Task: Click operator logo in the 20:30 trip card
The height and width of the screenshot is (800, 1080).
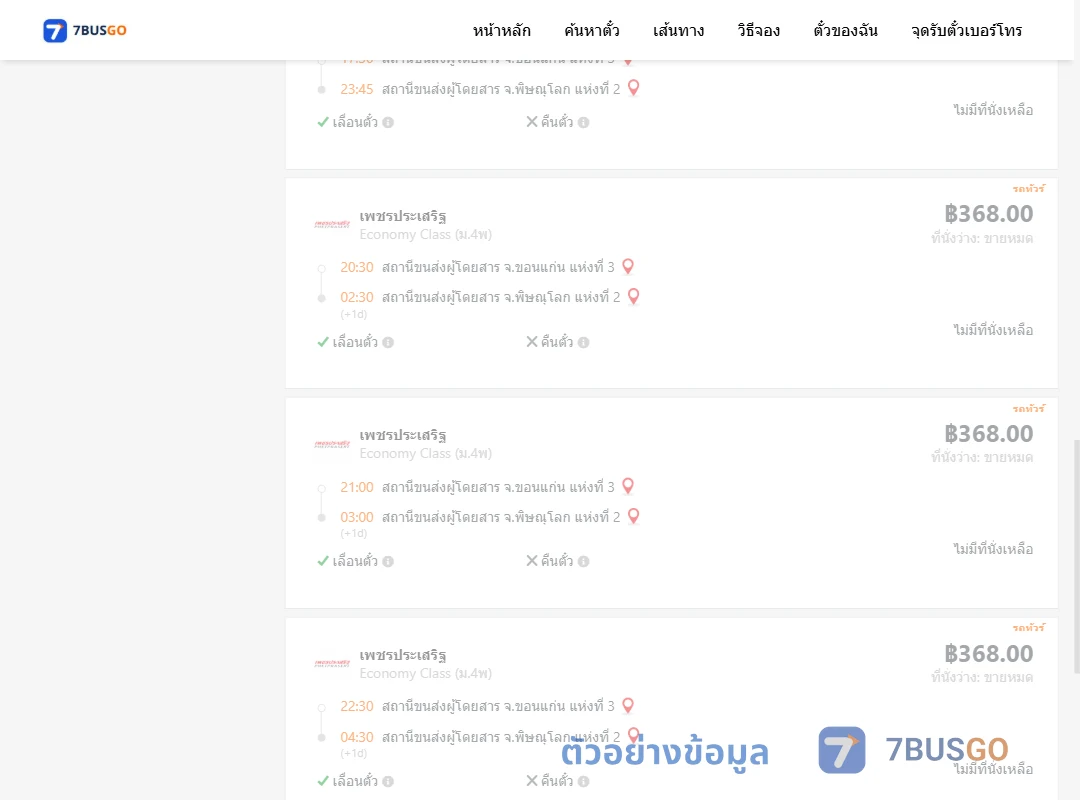Action: click(x=332, y=224)
